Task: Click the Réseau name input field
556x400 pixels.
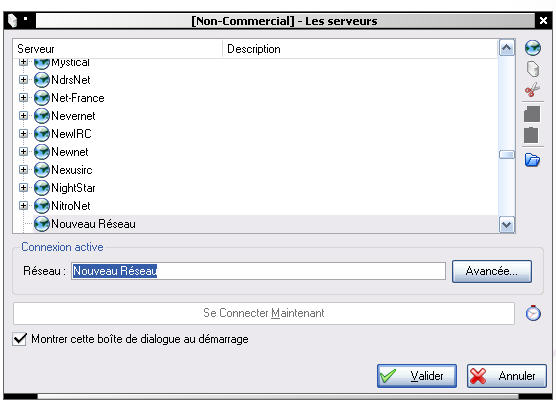Action: click(x=258, y=271)
